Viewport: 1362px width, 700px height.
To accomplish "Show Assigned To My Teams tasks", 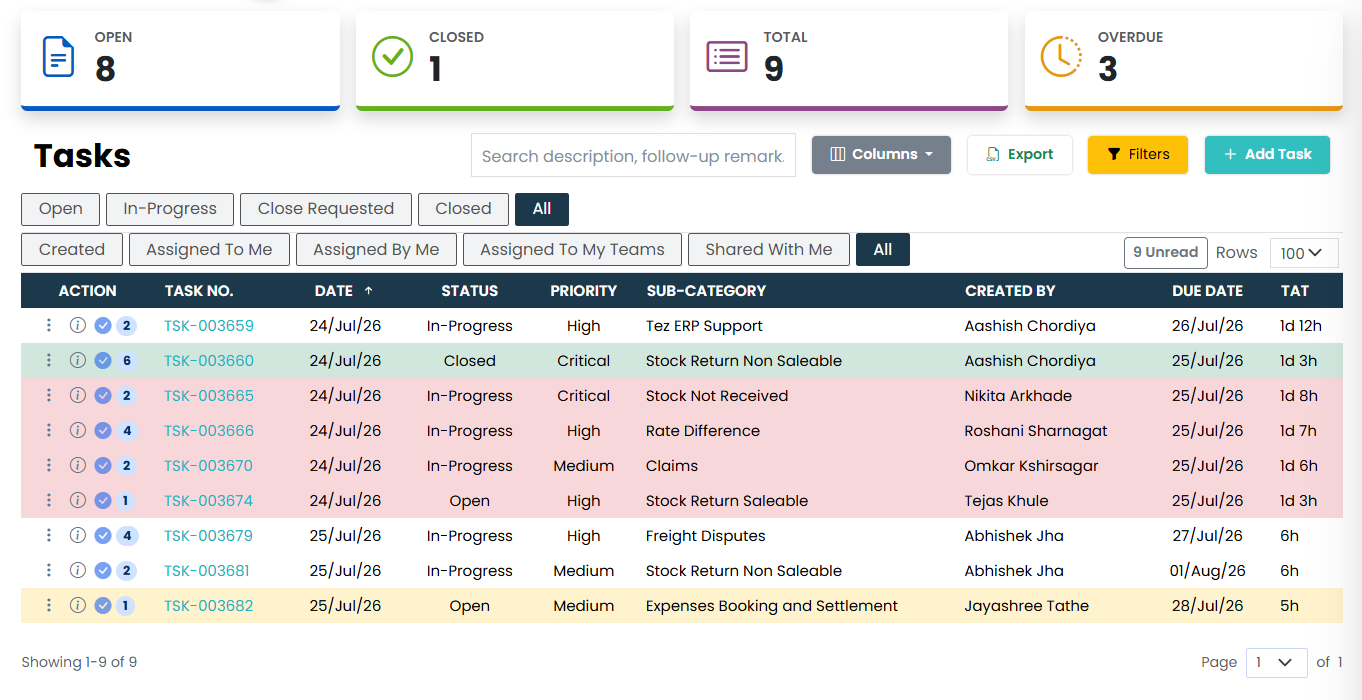I will pyautogui.click(x=572, y=250).
